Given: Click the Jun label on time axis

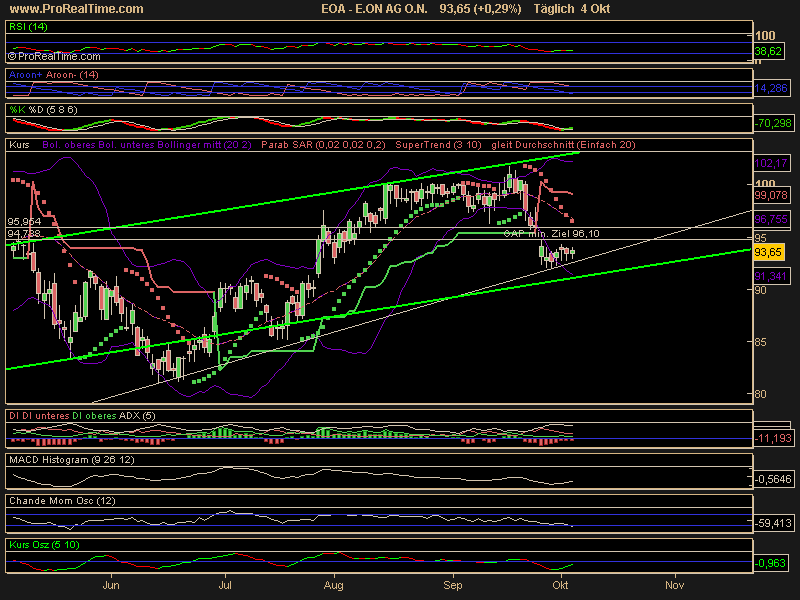Looking at the screenshot, I should pos(111,585).
